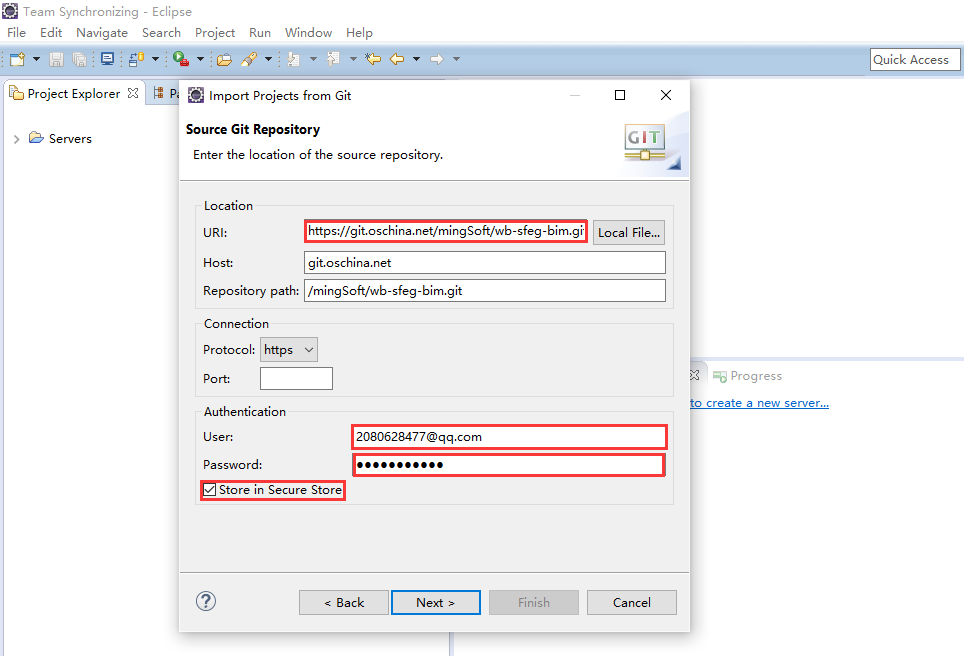
Task: Click the Back navigation arrow icon
Action: coord(397,59)
